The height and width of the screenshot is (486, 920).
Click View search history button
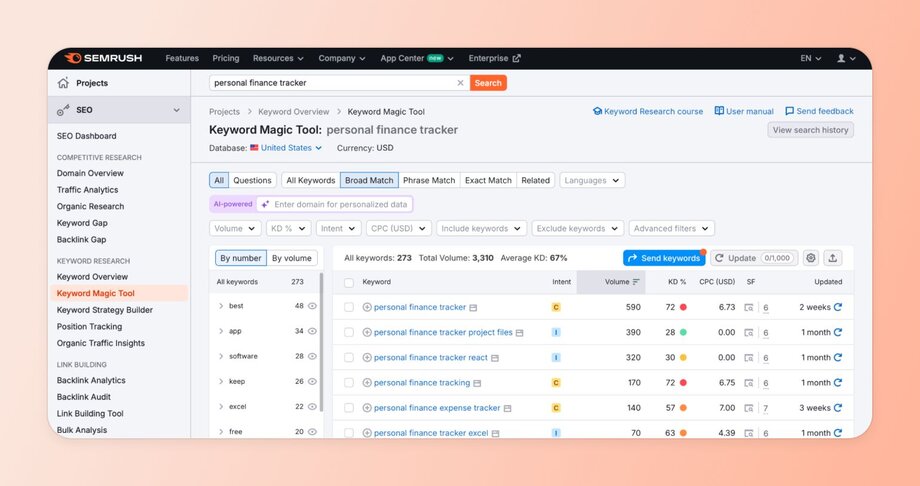pyautogui.click(x=810, y=130)
